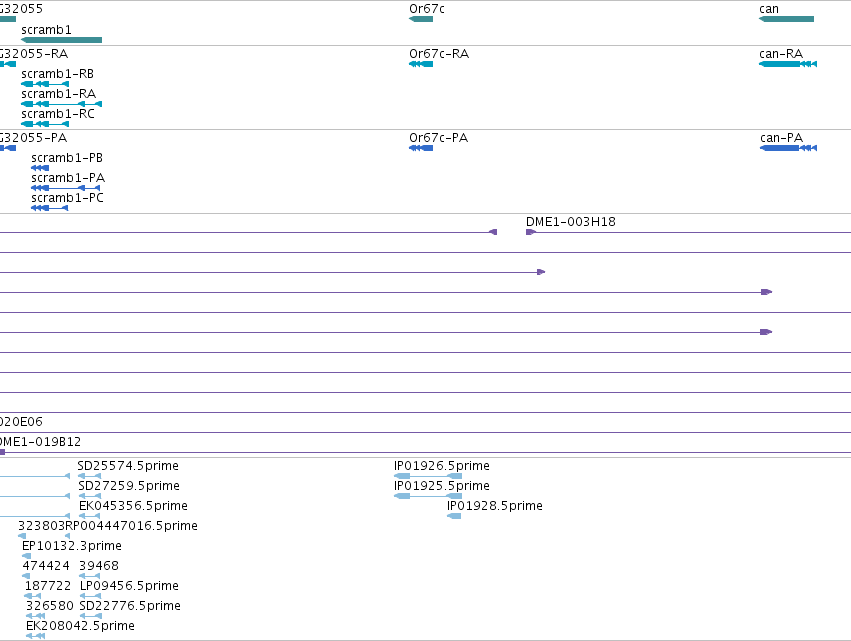The image size is (851, 641).
Task: Select the IP01928.5prime EST glyph
Action: point(454,516)
